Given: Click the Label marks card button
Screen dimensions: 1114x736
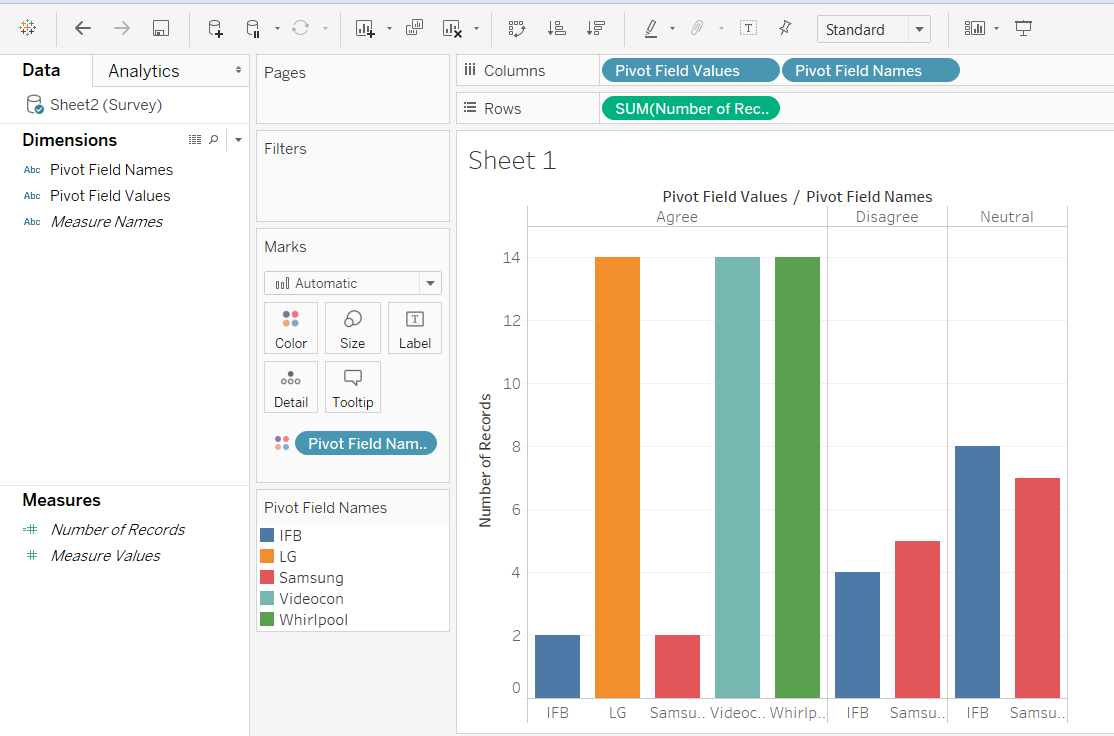Looking at the screenshot, I should [x=415, y=328].
